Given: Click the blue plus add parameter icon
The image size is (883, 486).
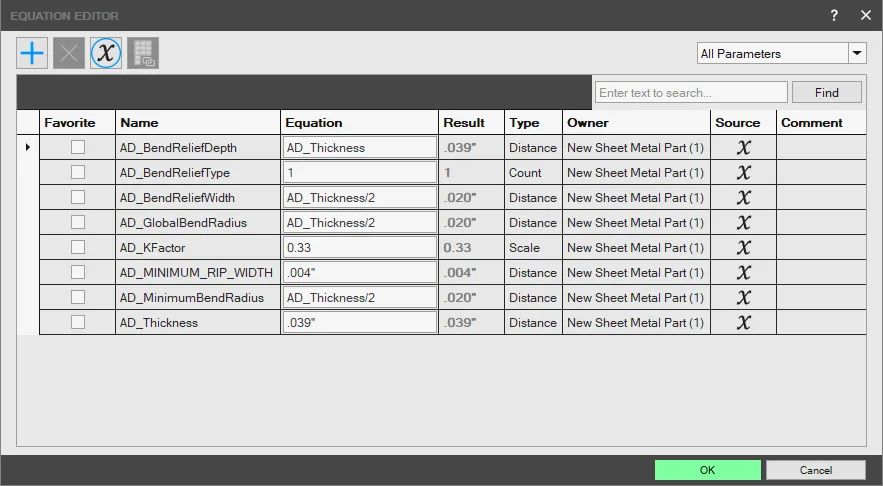Looking at the screenshot, I should tap(32, 53).
